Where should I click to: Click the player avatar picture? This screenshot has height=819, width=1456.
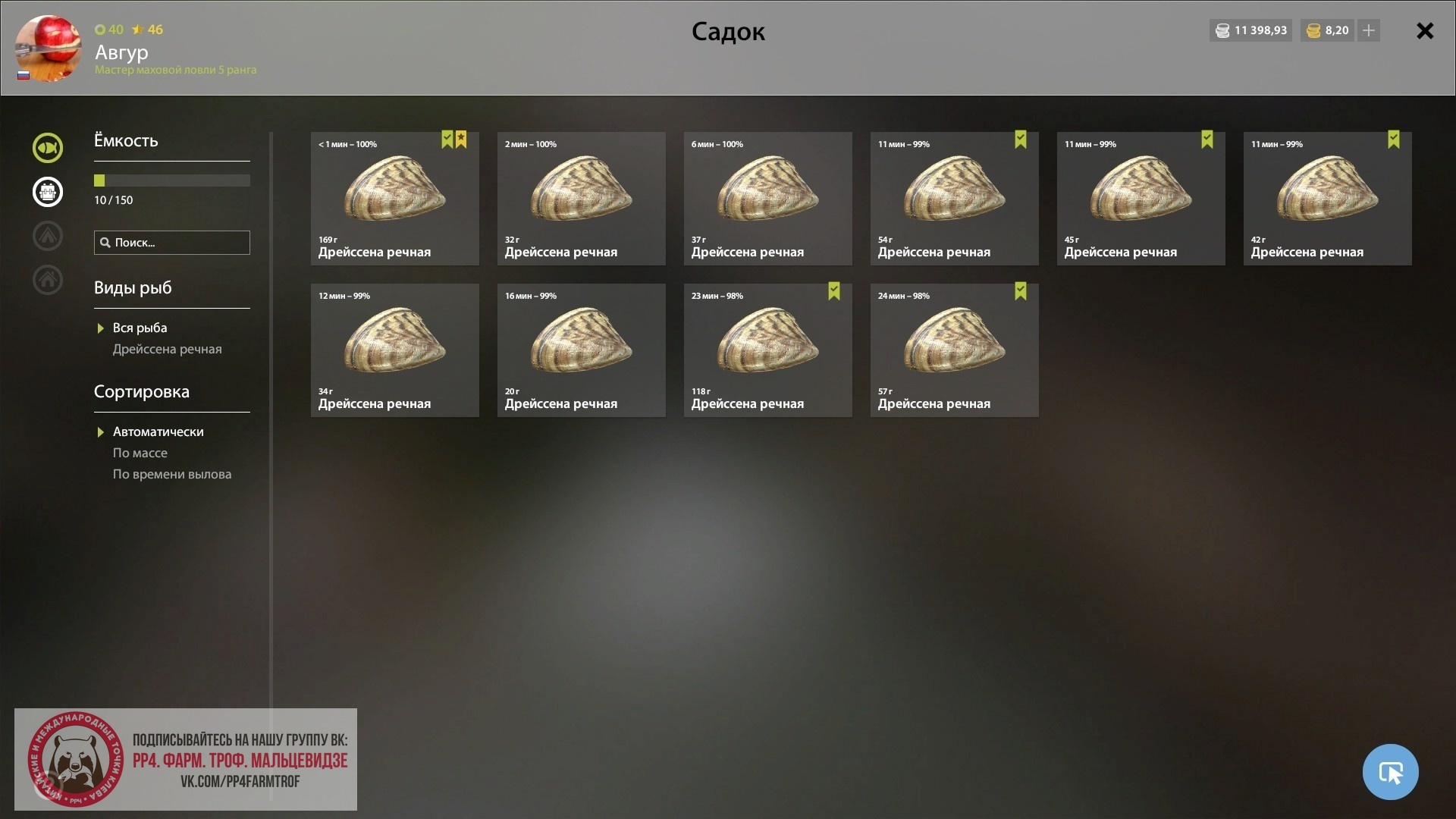pyautogui.click(x=48, y=49)
